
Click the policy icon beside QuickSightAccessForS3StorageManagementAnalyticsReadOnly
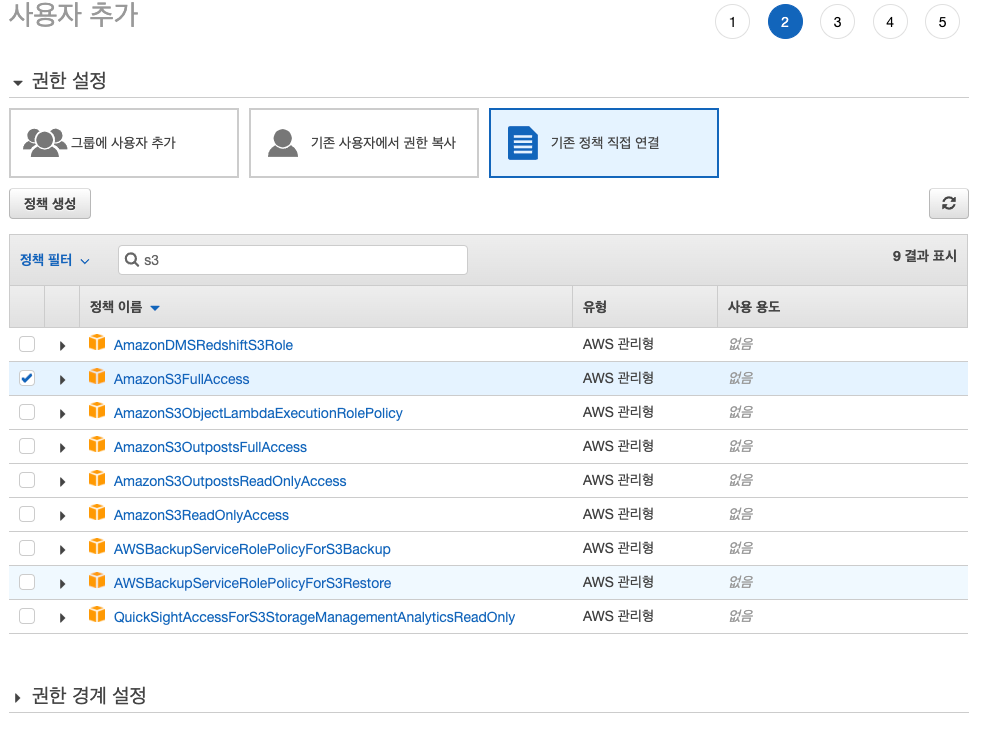[x=97, y=614]
